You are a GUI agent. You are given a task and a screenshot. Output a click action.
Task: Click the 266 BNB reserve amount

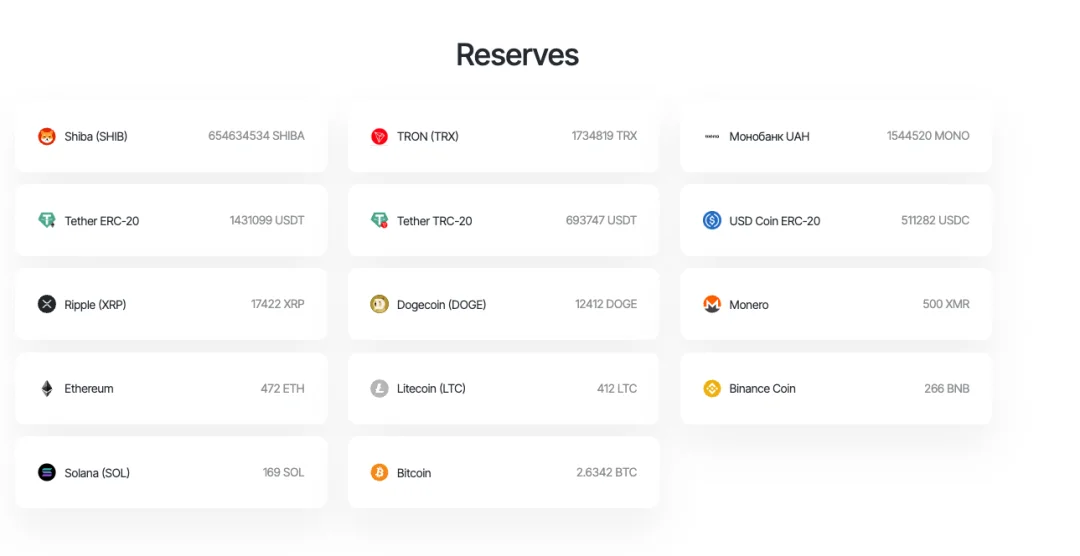click(947, 389)
